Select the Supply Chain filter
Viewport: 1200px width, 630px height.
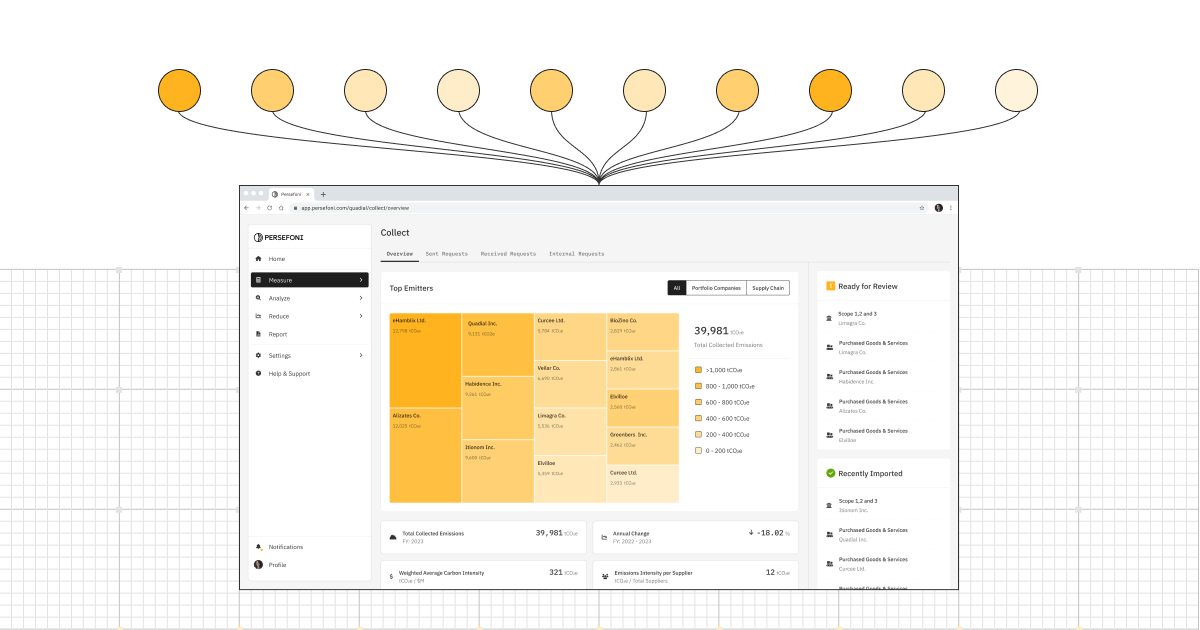click(x=768, y=288)
